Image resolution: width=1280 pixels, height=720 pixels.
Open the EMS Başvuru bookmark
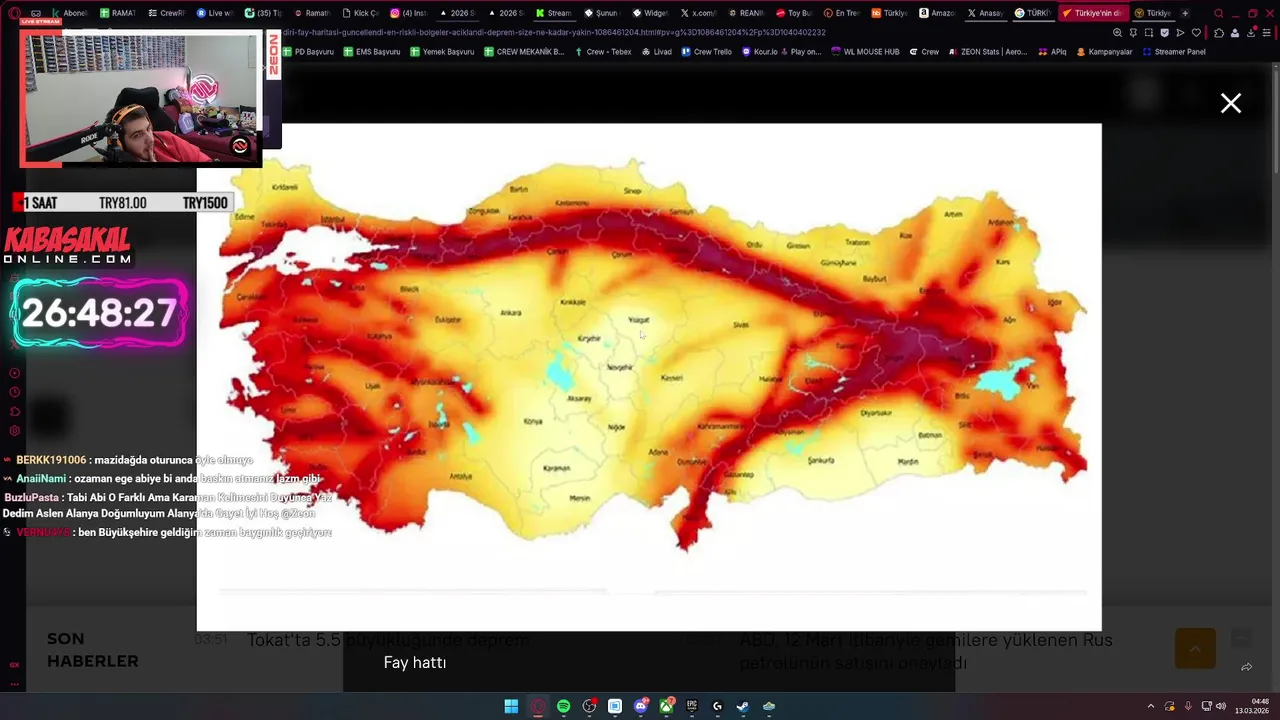point(372,52)
